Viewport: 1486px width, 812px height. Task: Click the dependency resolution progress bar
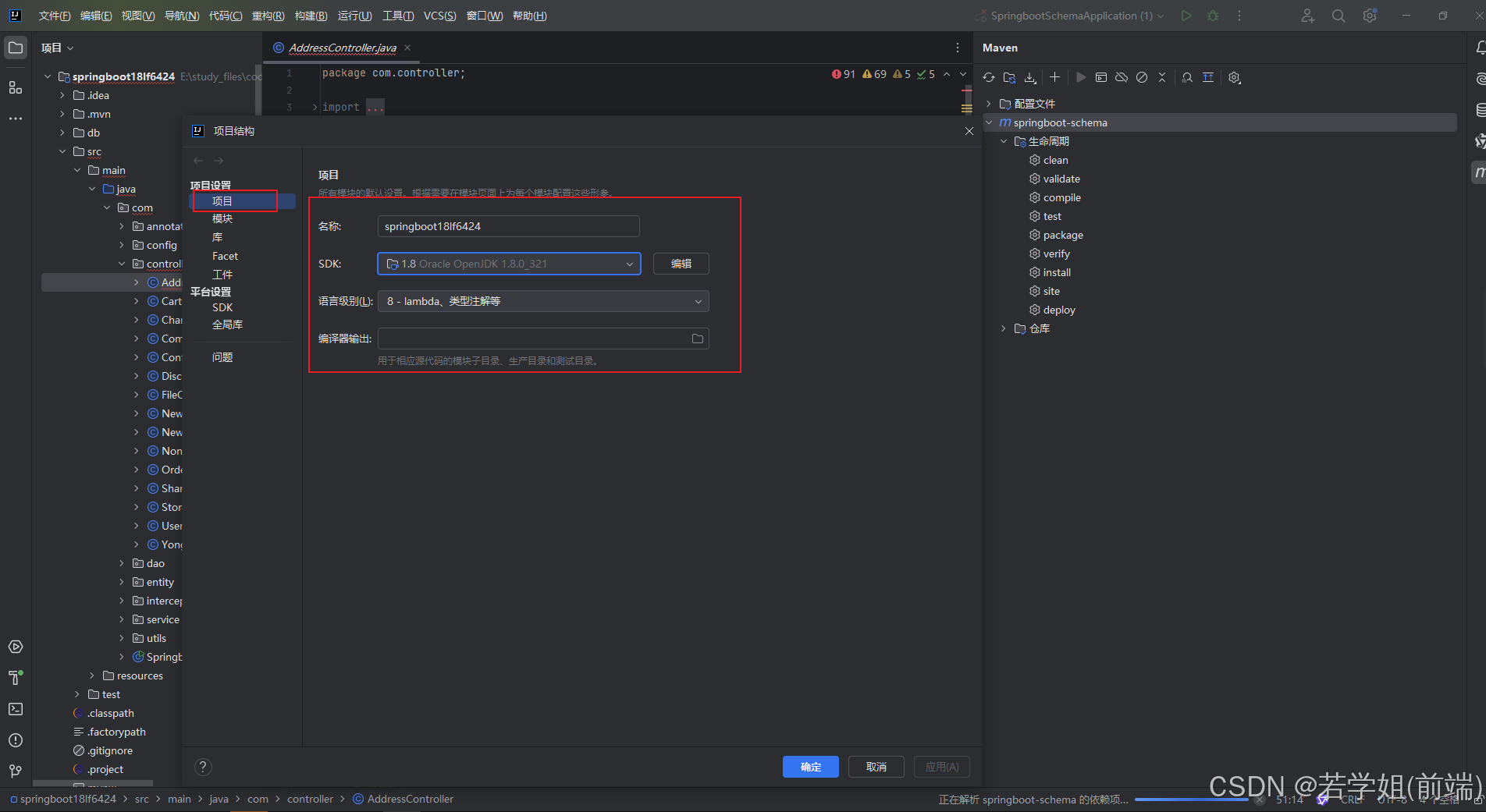(x=1194, y=799)
